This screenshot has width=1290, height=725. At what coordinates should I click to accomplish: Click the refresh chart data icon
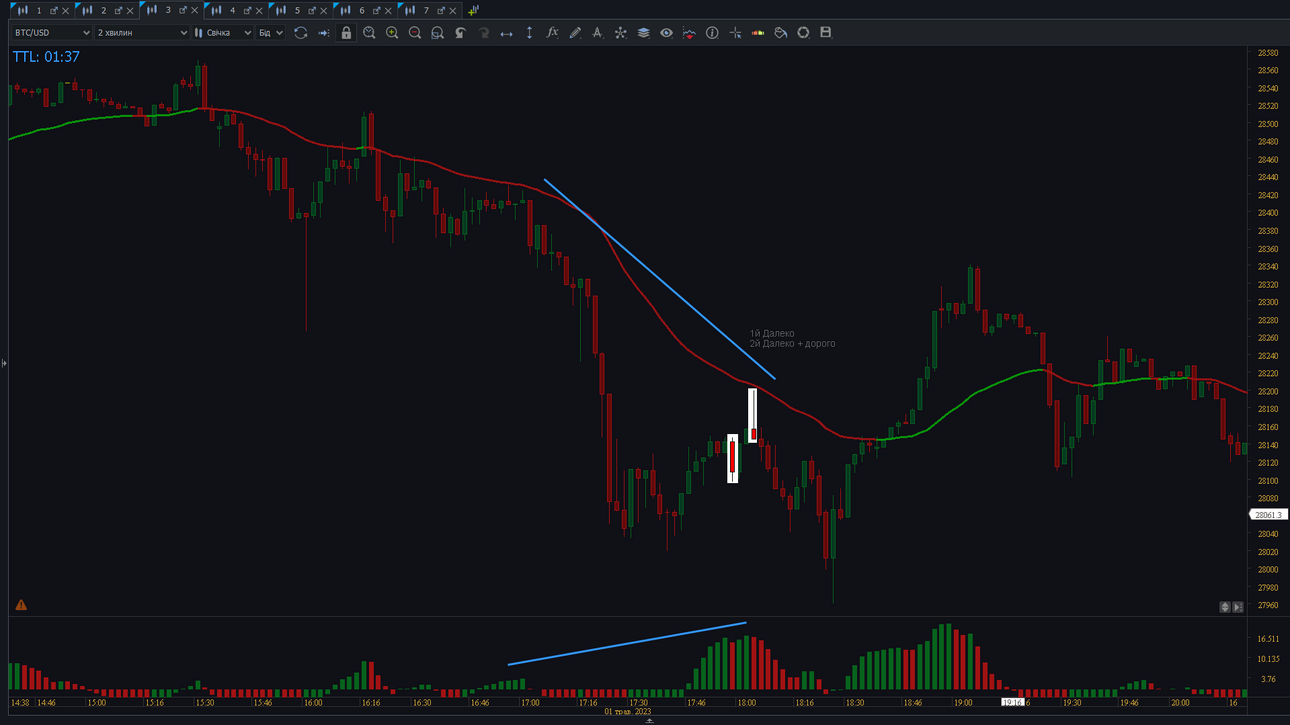point(300,33)
